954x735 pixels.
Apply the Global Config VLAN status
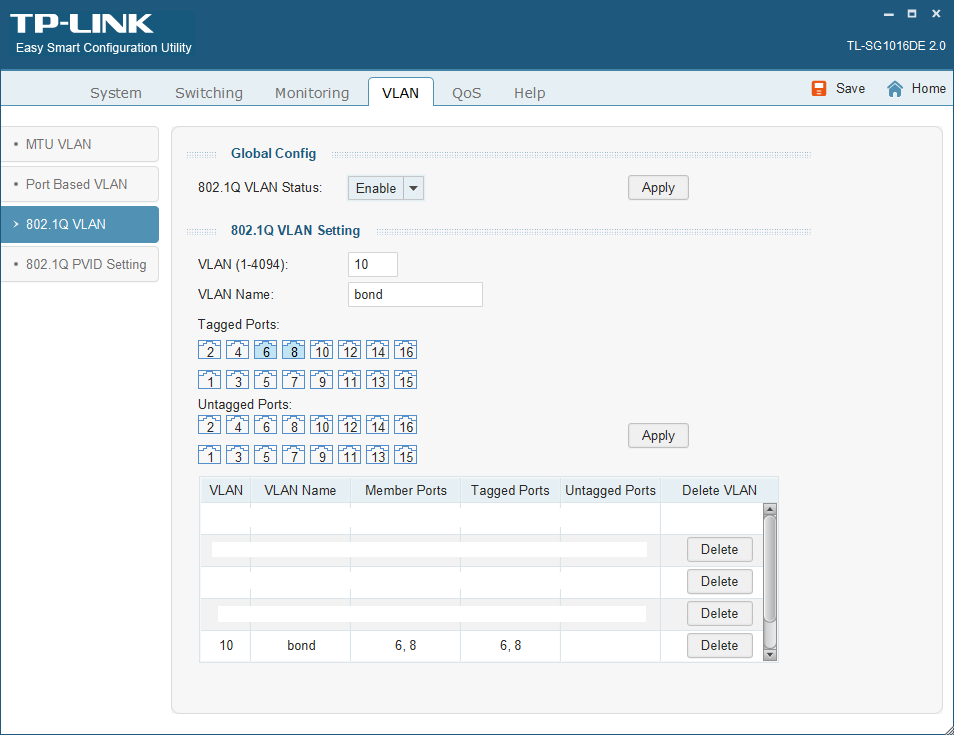coord(658,187)
